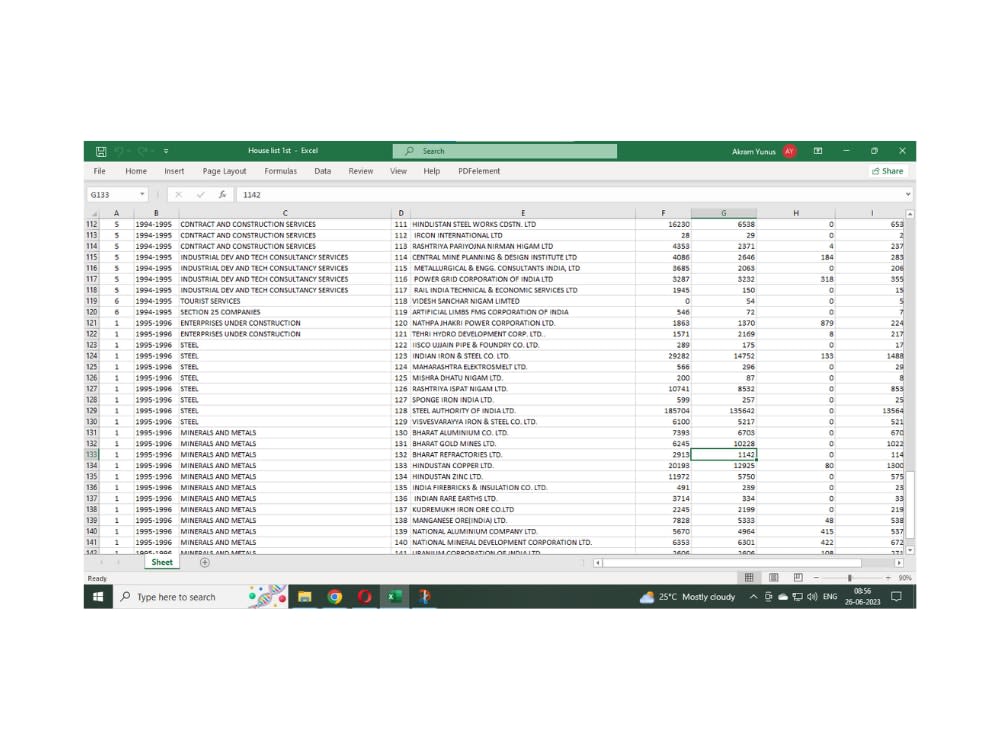1000x750 pixels.
Task: Switch to Normal view icon
Action: click(x=749, y=578)
